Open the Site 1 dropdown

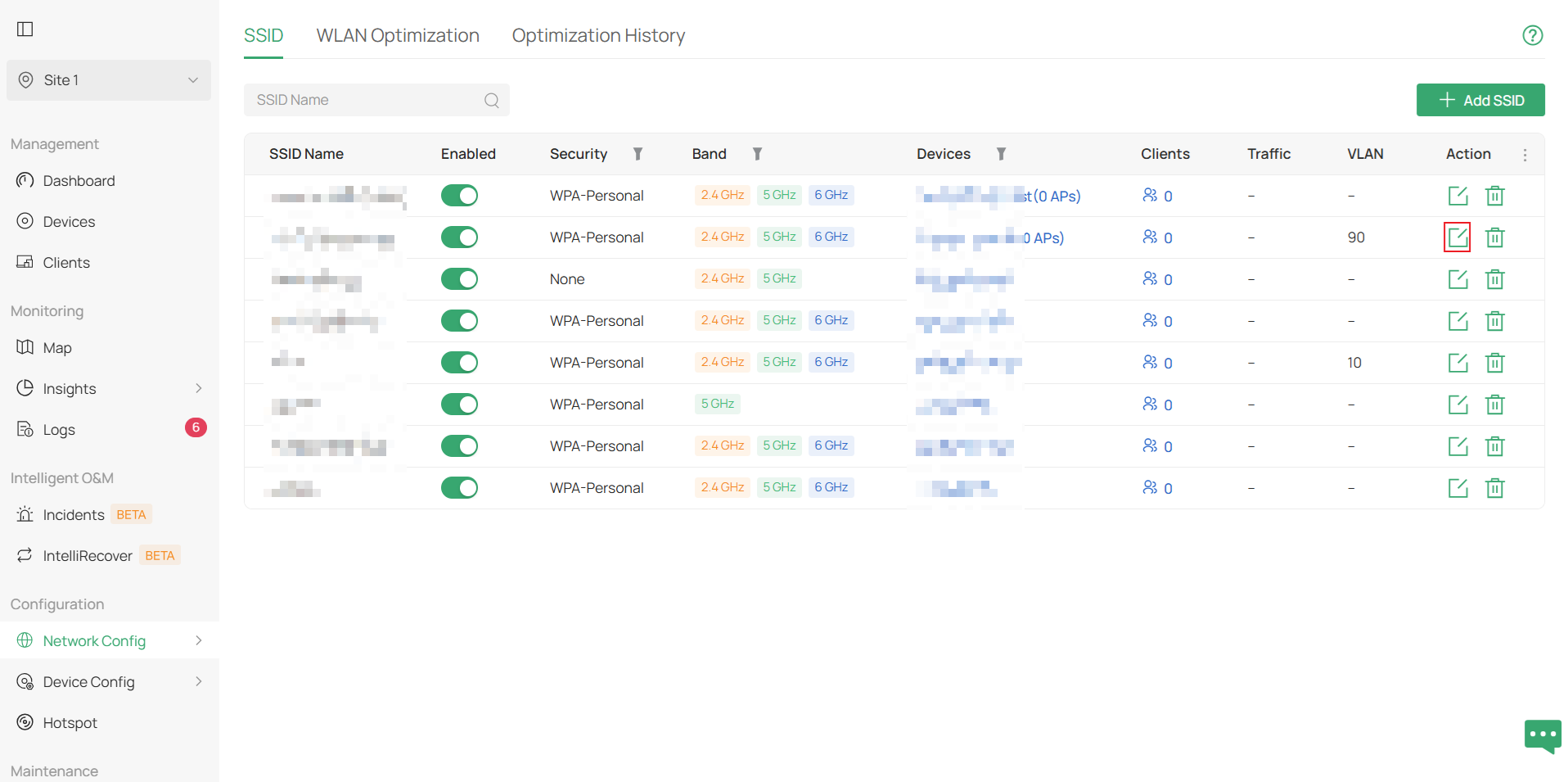109,80
